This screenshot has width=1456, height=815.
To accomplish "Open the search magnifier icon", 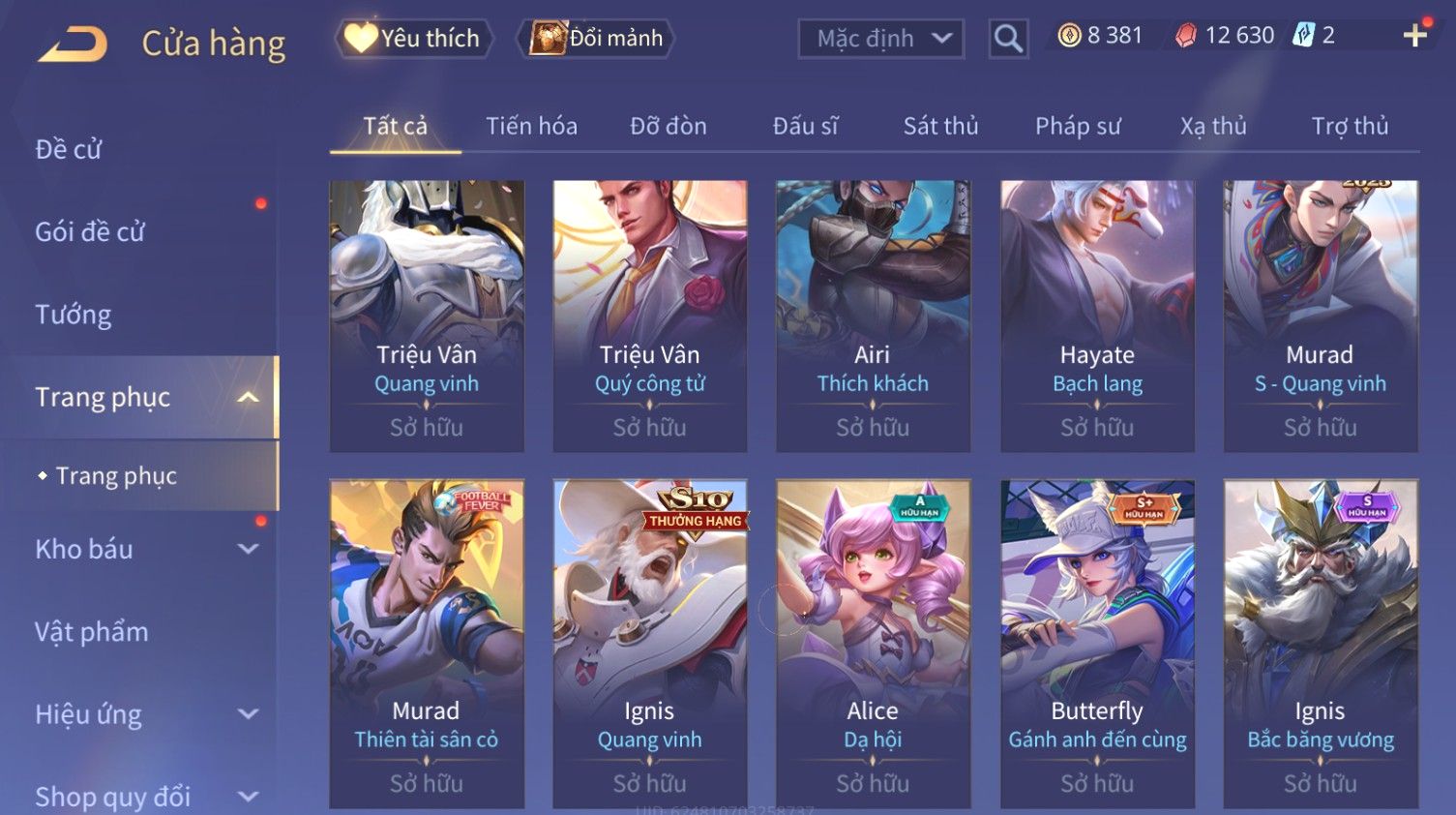I will coord(1008,39).
